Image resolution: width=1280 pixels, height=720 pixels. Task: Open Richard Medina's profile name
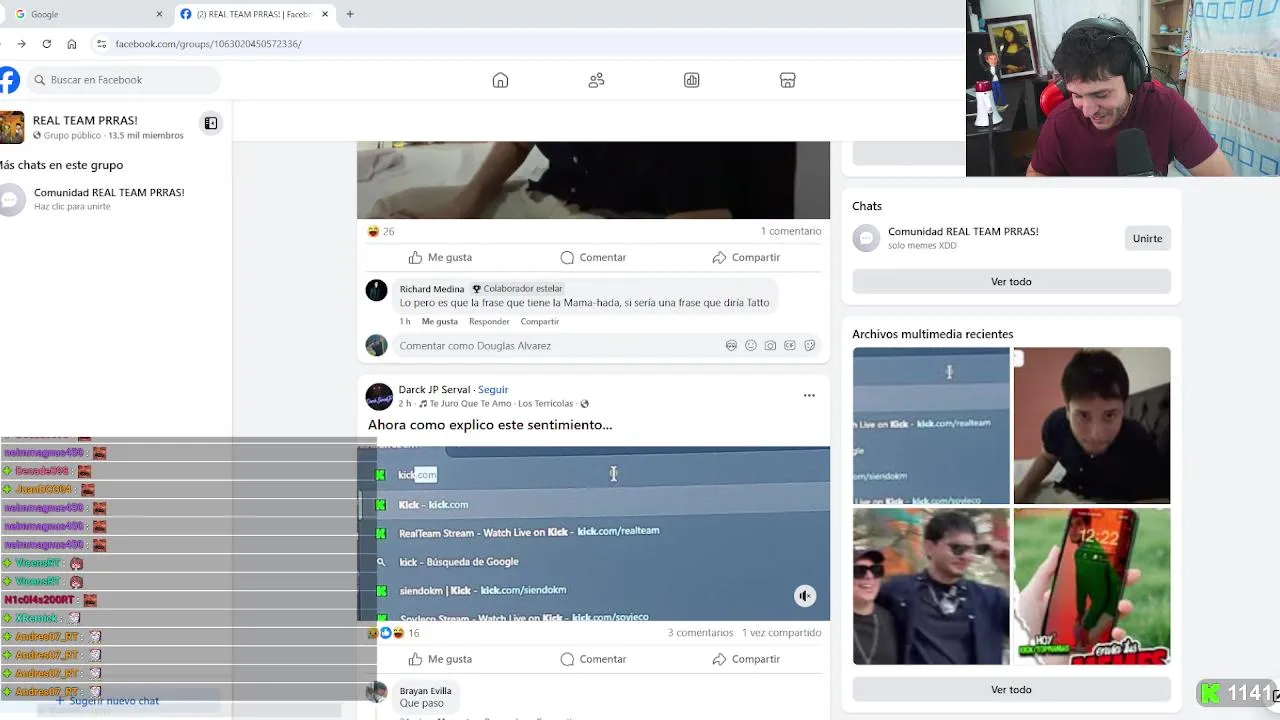coord(432,289)
